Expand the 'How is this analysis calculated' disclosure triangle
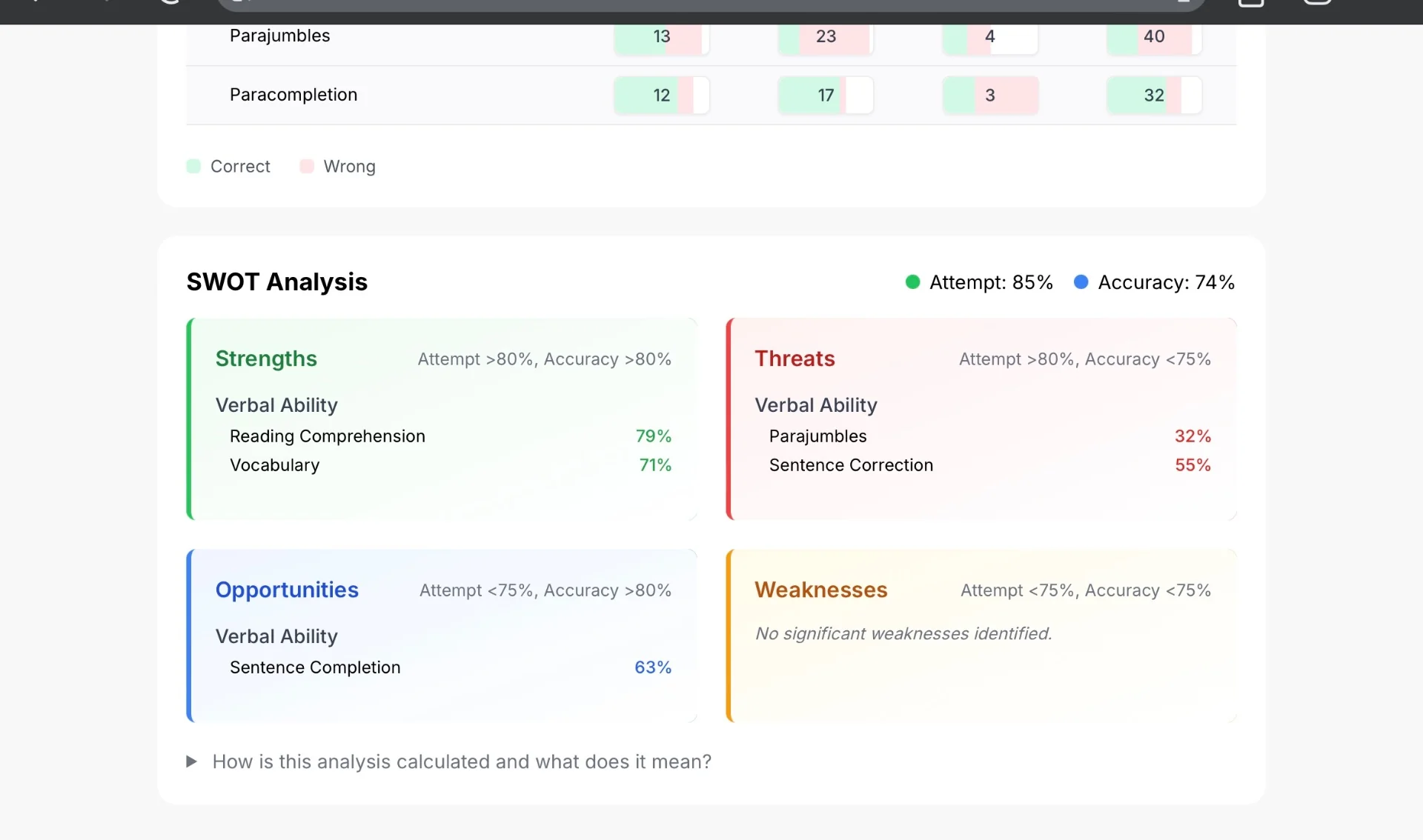This screenshot has width=1423, height=840. (x=191, y=761)
